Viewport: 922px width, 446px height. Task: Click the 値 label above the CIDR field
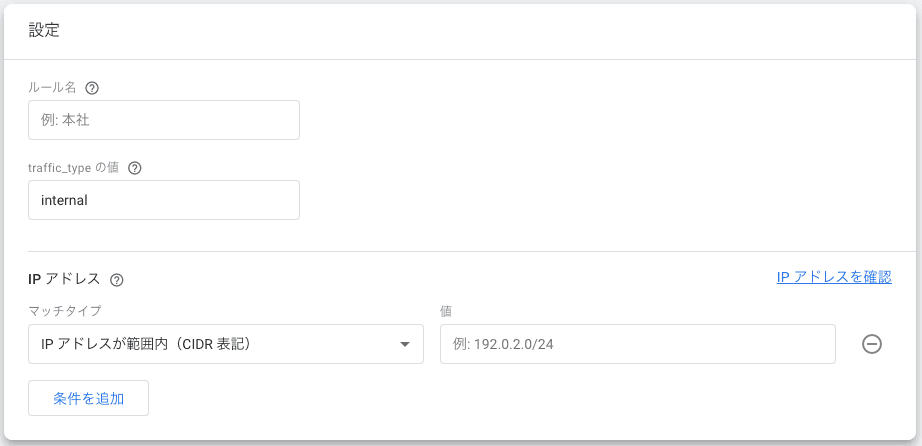point(446,311)
